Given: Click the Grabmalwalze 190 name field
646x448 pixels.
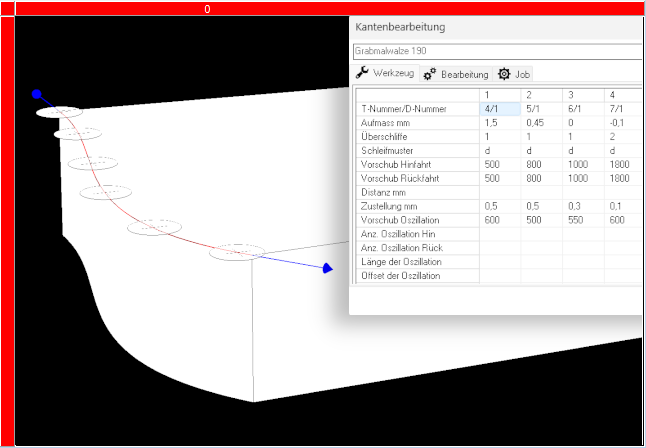Looking at the screenshot, I should [497, 50].
